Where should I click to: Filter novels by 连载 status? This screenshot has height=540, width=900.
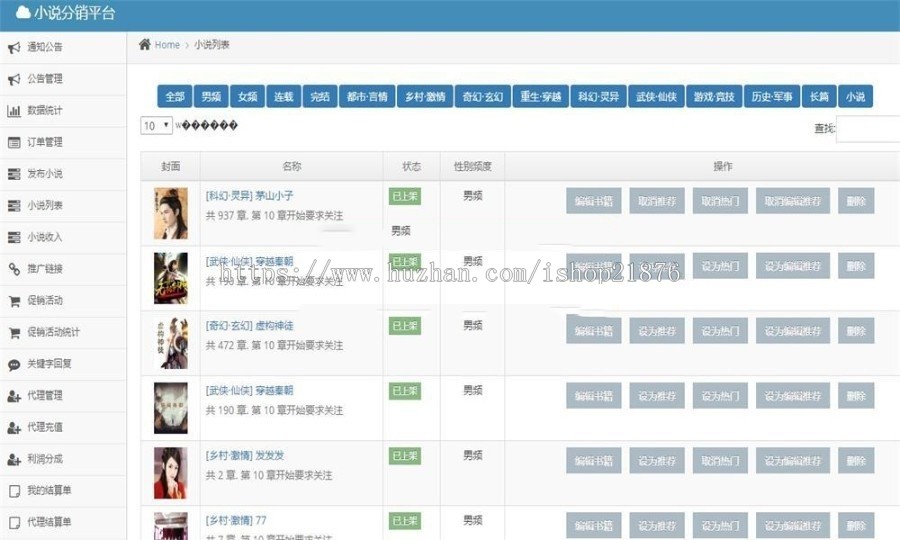[x=284, y=96]
